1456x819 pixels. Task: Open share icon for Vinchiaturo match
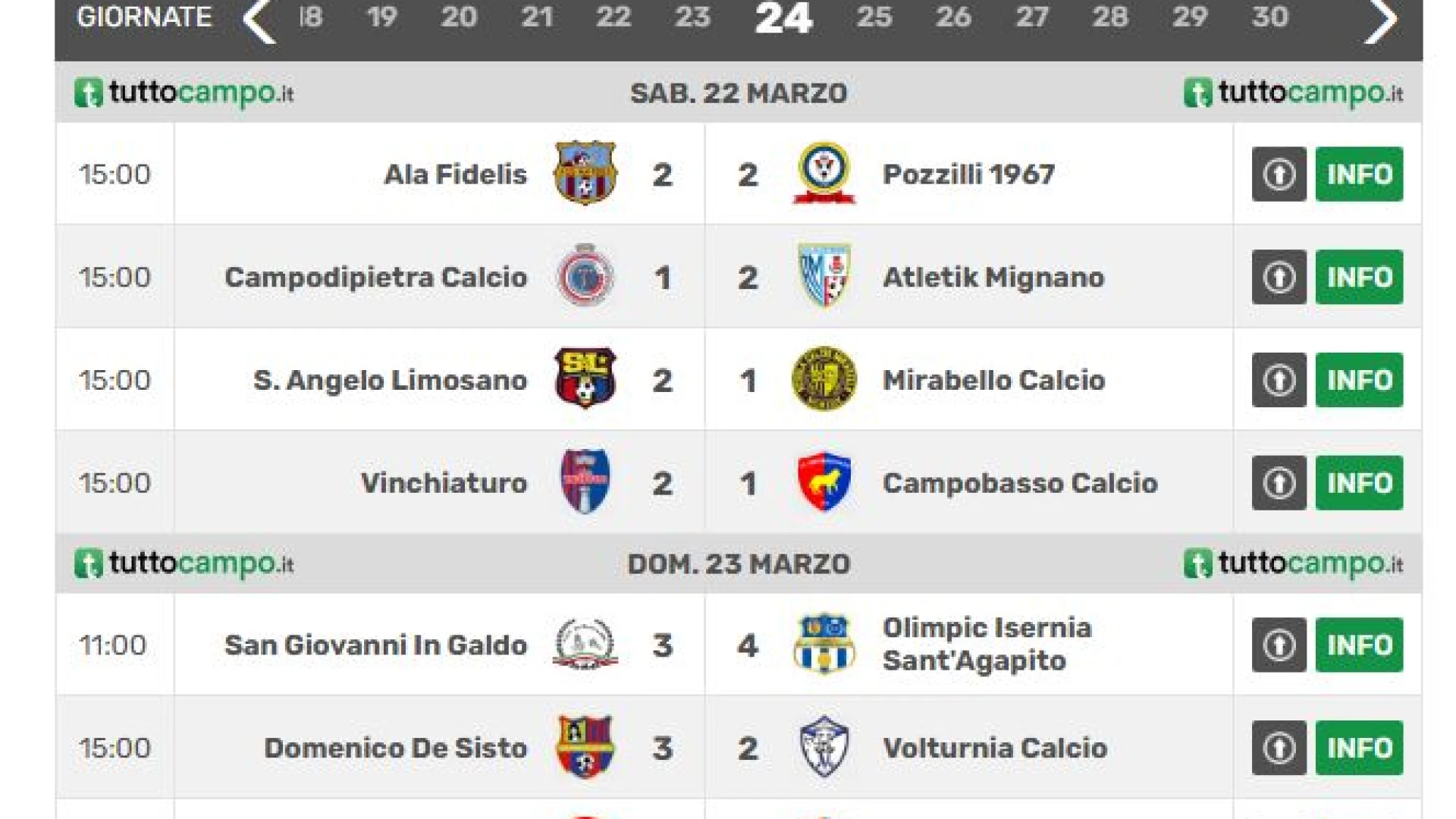click(x=1279, y=483)
